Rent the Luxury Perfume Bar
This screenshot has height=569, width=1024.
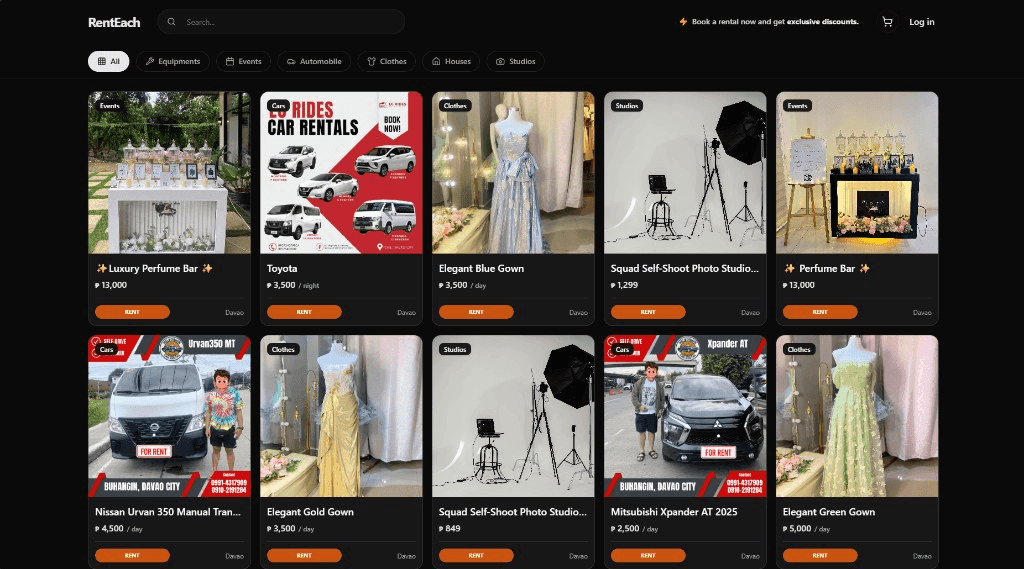[x=132, y=312]
